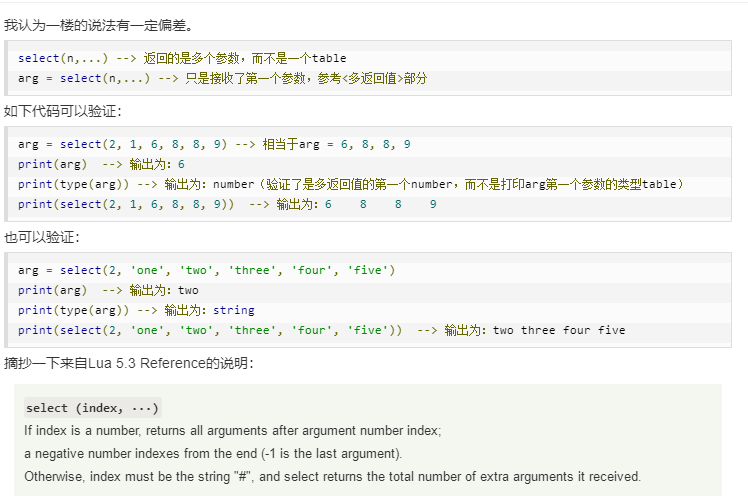Viewport: 748px width, 496px height.
Task: Click the line 'arg = select(2, 1, 6, 8, 8, 9)'
Action: [x=214, y=144]
